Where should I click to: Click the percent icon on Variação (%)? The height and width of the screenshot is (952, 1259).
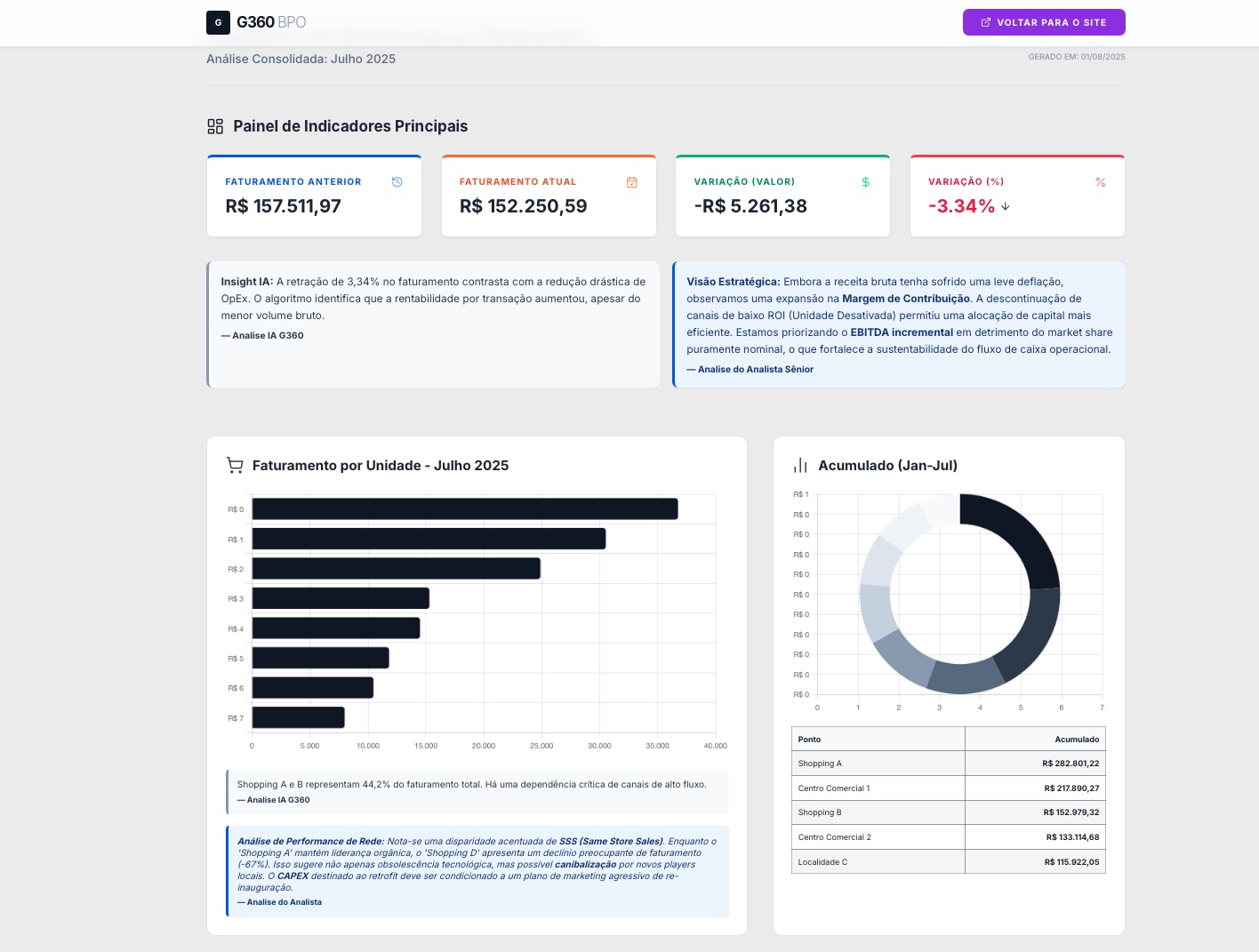(1100, 182)
